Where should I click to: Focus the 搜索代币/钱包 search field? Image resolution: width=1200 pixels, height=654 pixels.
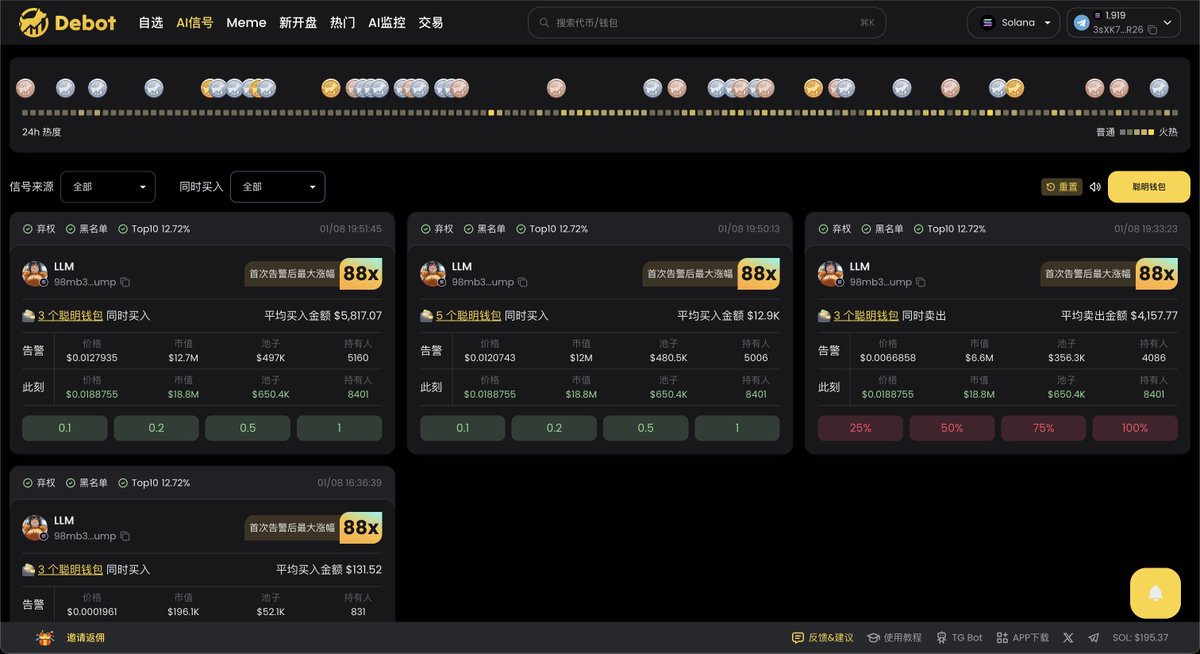point(707,22)
